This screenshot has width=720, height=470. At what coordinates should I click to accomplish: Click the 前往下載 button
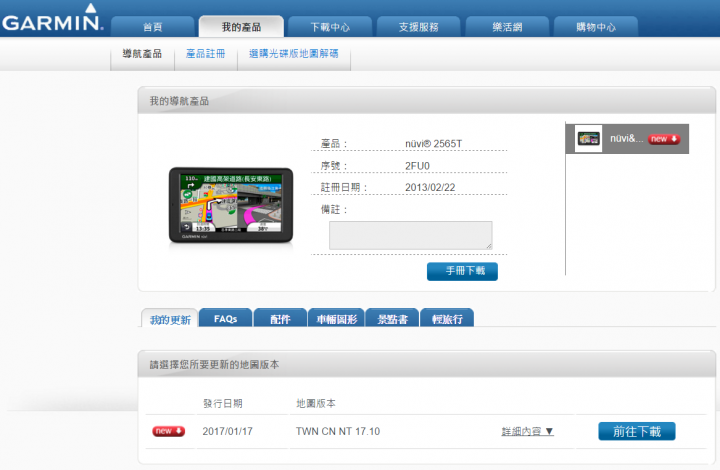point(637,431)
